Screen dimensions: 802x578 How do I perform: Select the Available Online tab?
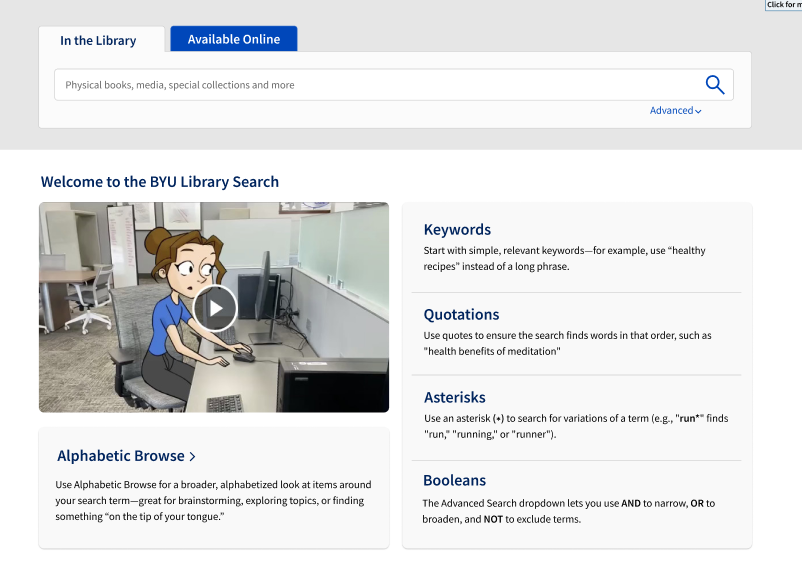coord(234,39)
